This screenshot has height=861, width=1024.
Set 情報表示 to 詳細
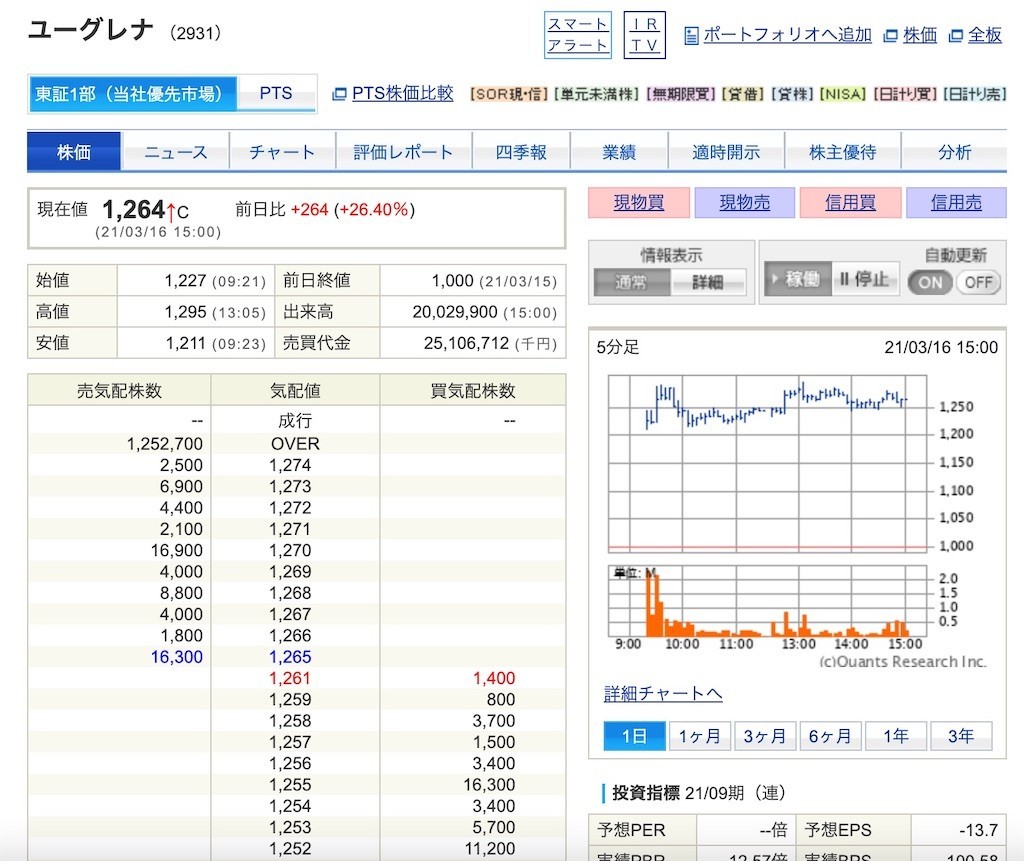pyautogui.click(x=708, y=282)
